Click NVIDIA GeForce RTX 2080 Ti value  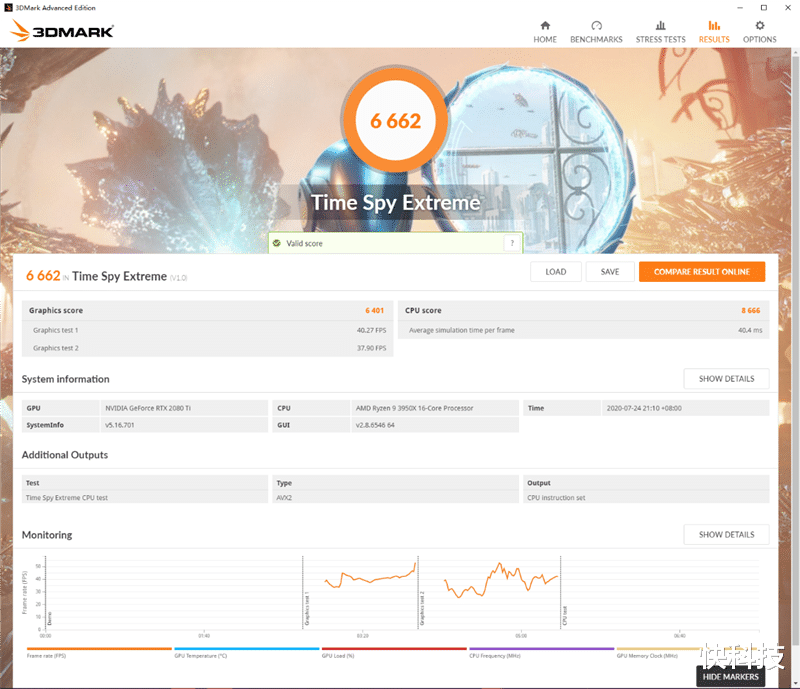[148, 408]
